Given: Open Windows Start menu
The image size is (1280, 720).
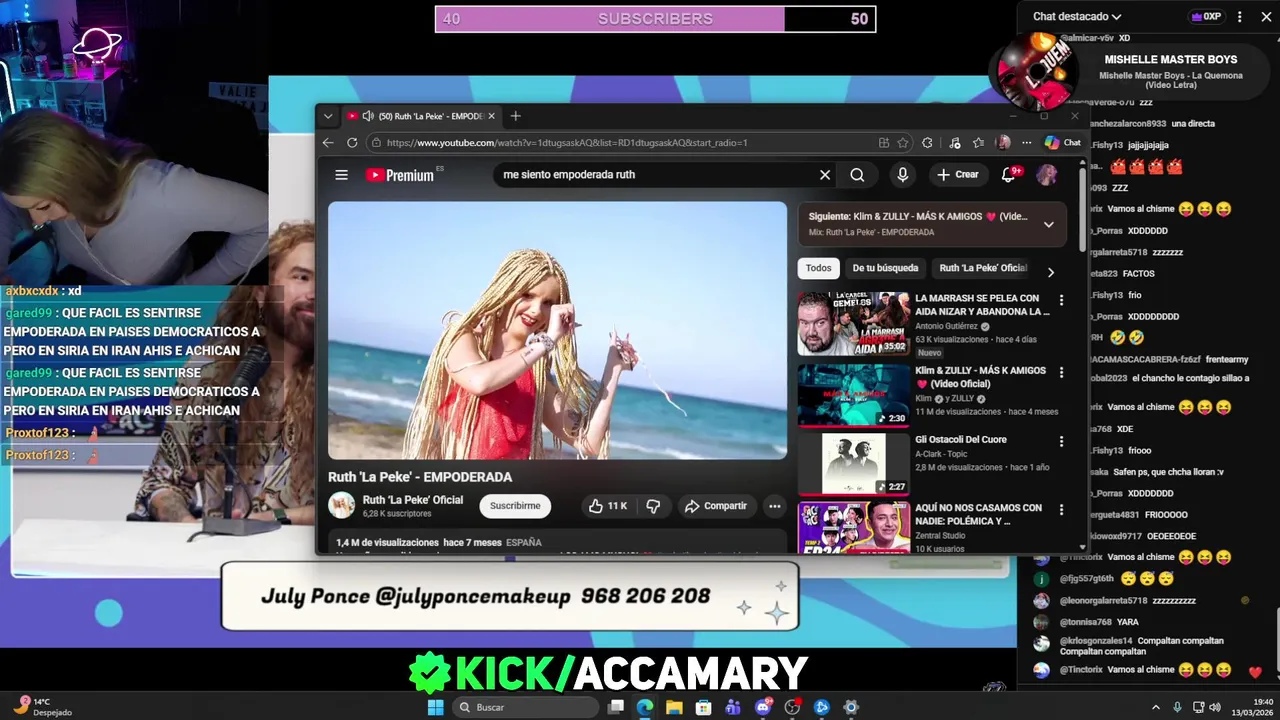Looking at the screenshot, I should pyautogui.click(x=435, y=707).
